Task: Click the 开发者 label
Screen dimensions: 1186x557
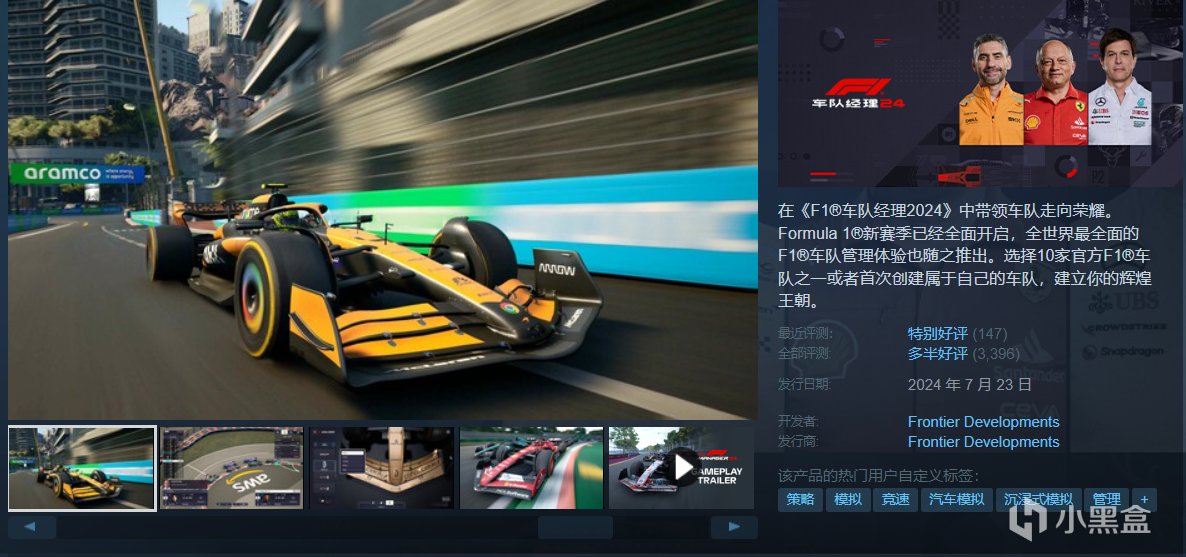Action: point(799,422)
